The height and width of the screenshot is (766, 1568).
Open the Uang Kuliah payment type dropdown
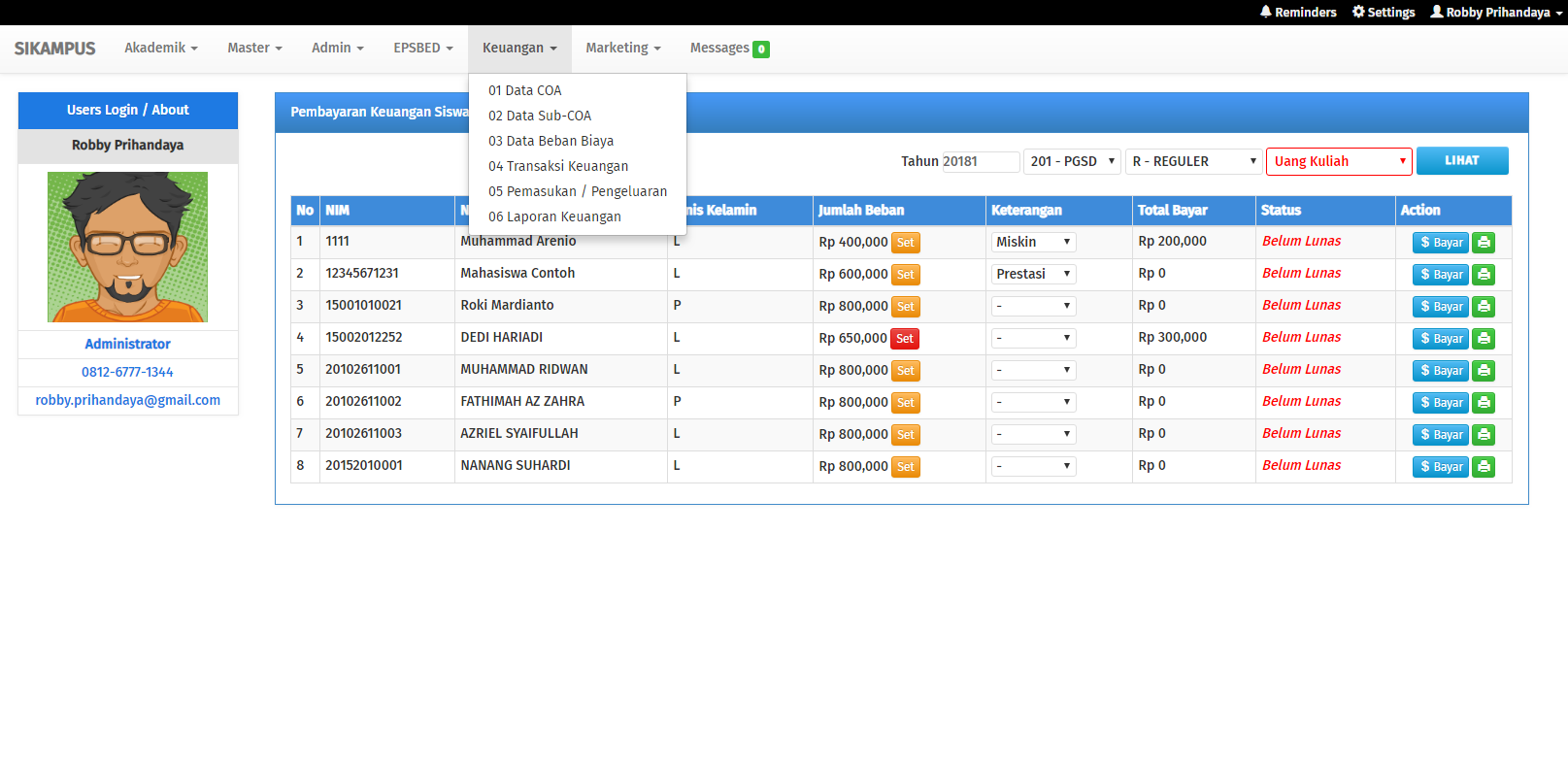point(1338,162)
